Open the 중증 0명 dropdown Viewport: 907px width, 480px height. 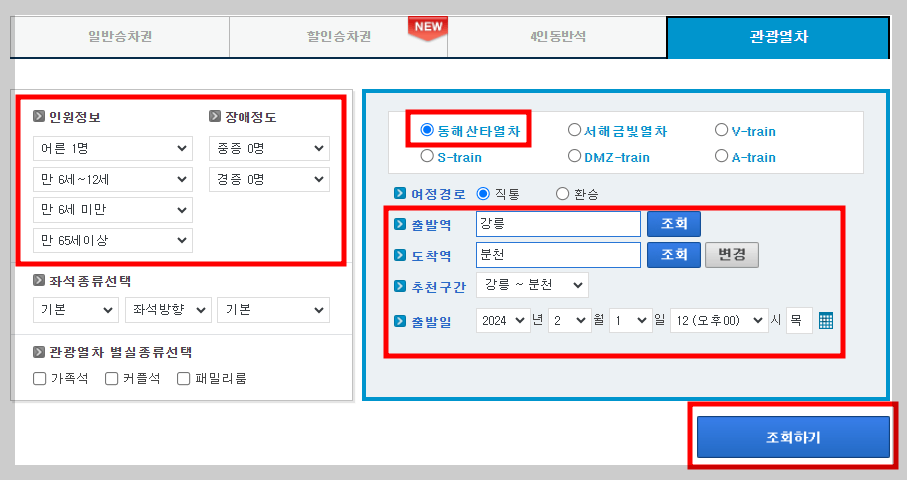click(x=270, y=149)
